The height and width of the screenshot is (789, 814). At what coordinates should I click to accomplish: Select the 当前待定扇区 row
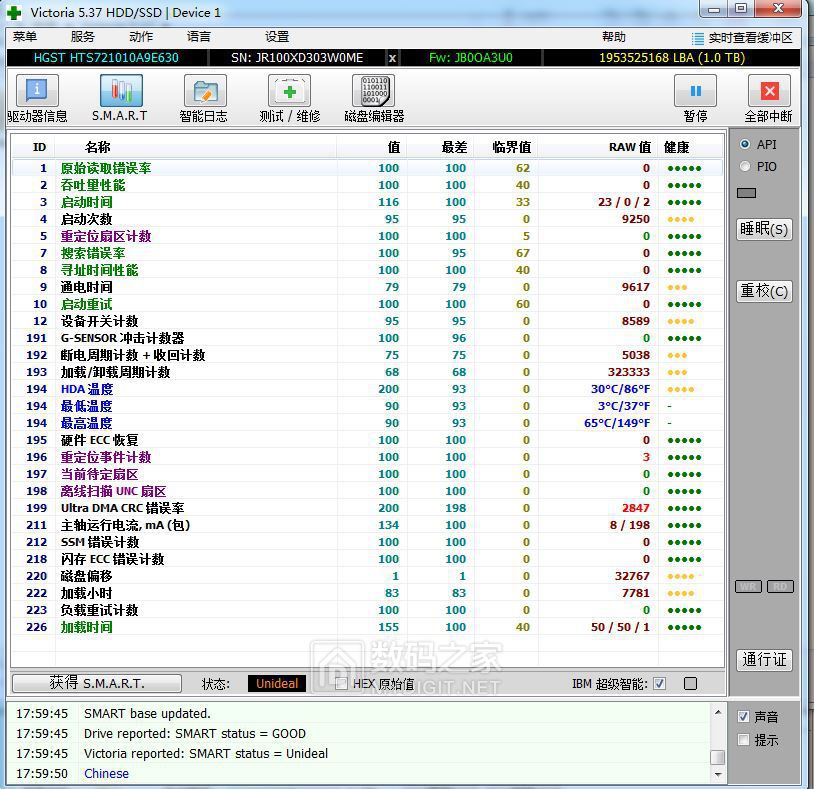click(367, 474)
